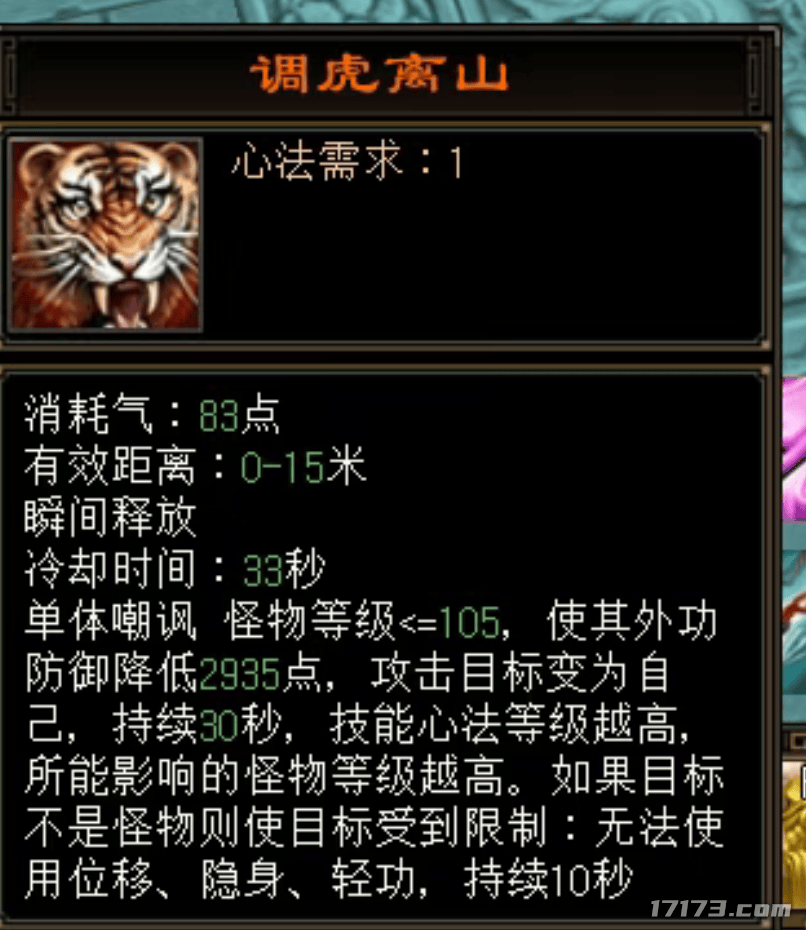Viewport: 806px width, 930px height.
Task: Click the 冷却时间 cooldown label
Action: click(x=110, y=569)
